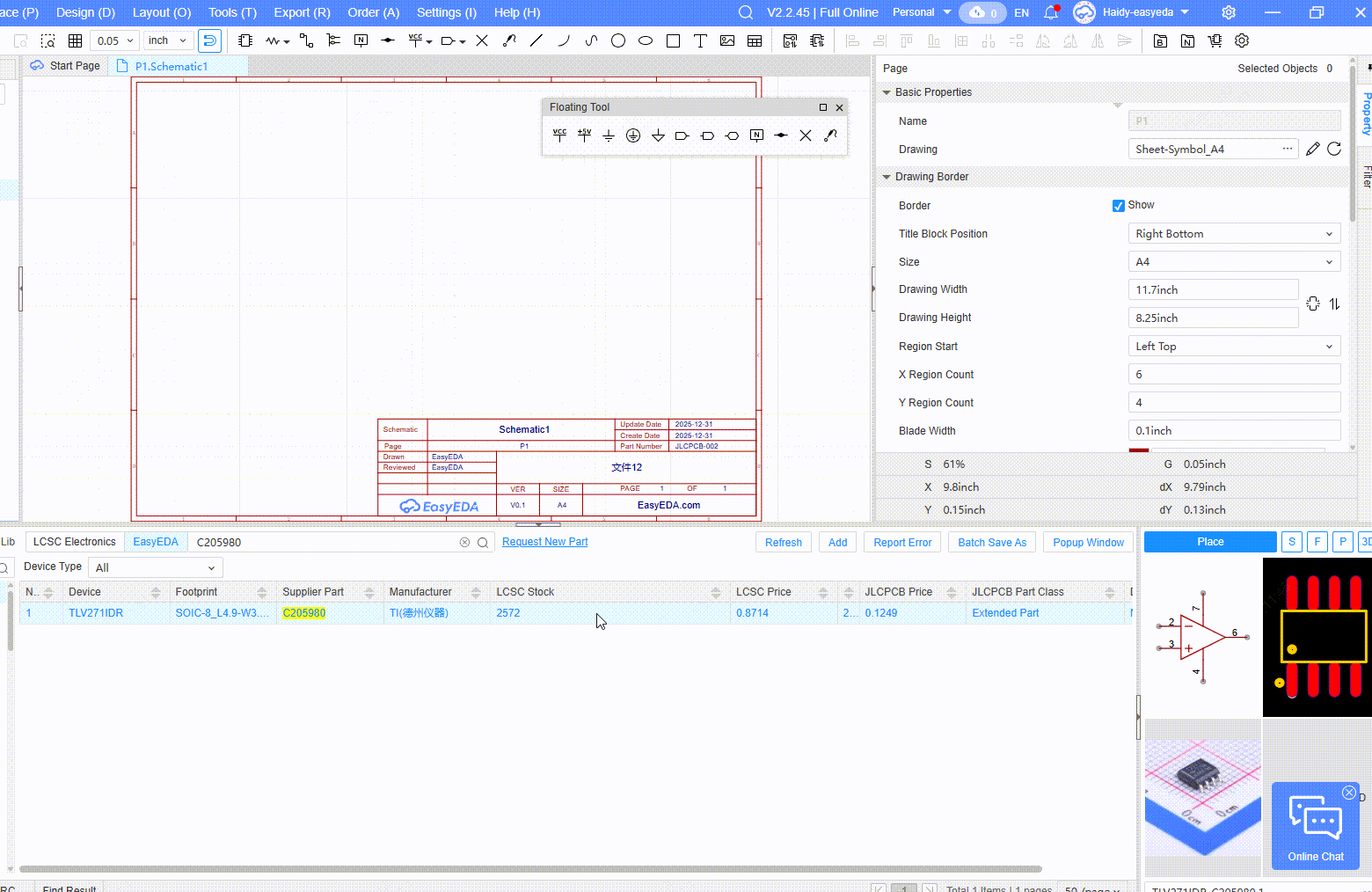Open the Title Block Position dropdown

point(1233,234)
